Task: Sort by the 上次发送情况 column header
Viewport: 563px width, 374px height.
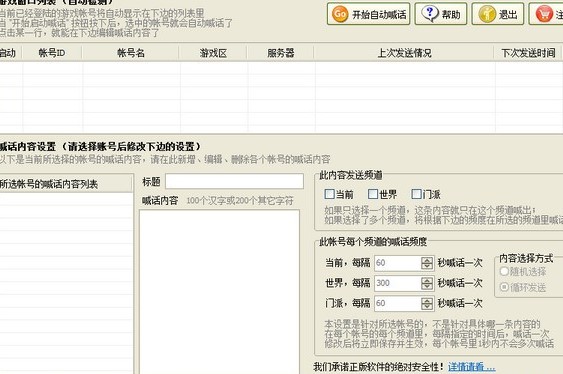Action: (404, 53)
